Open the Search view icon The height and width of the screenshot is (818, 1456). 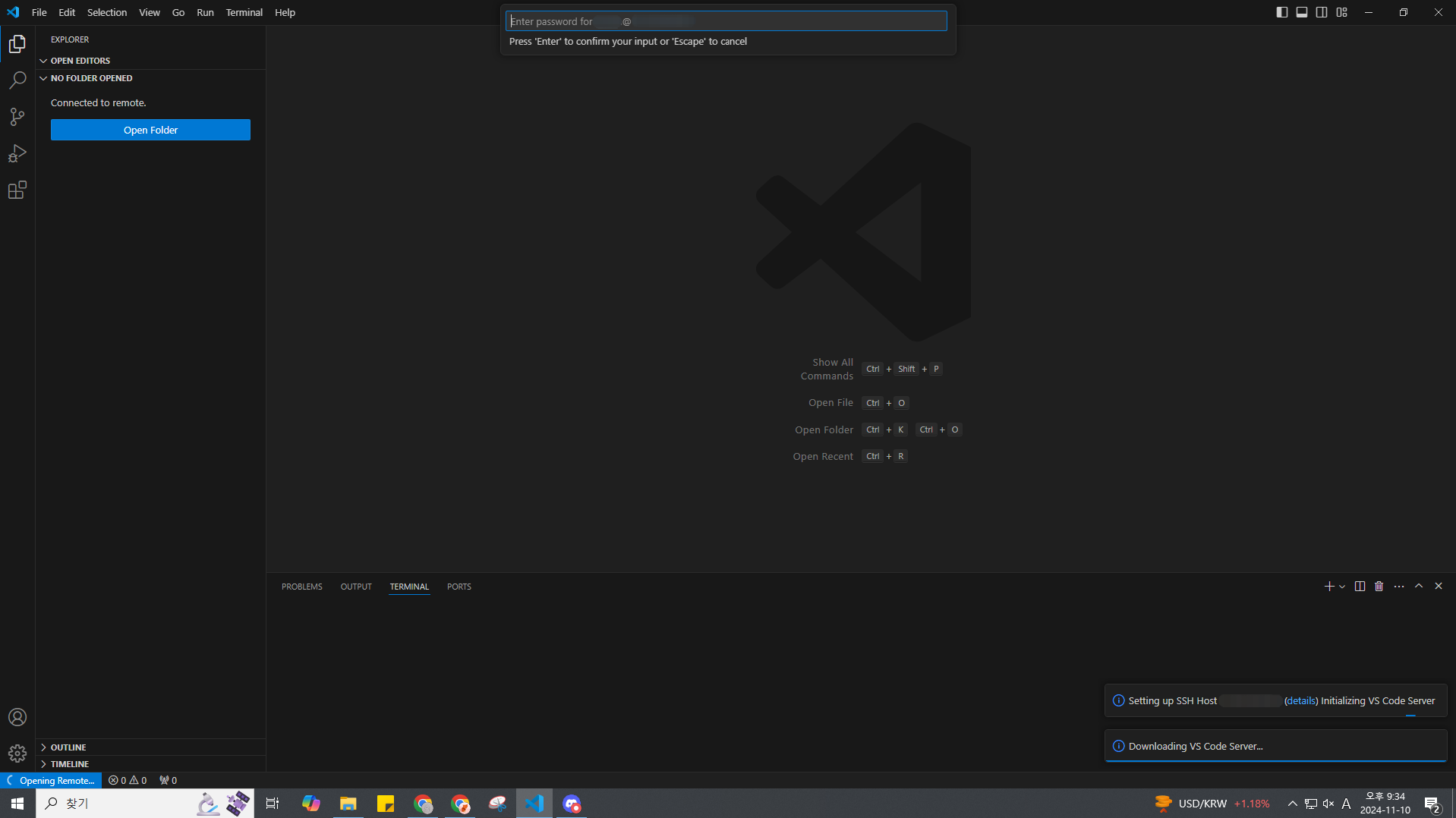click(x=17, y=80)
